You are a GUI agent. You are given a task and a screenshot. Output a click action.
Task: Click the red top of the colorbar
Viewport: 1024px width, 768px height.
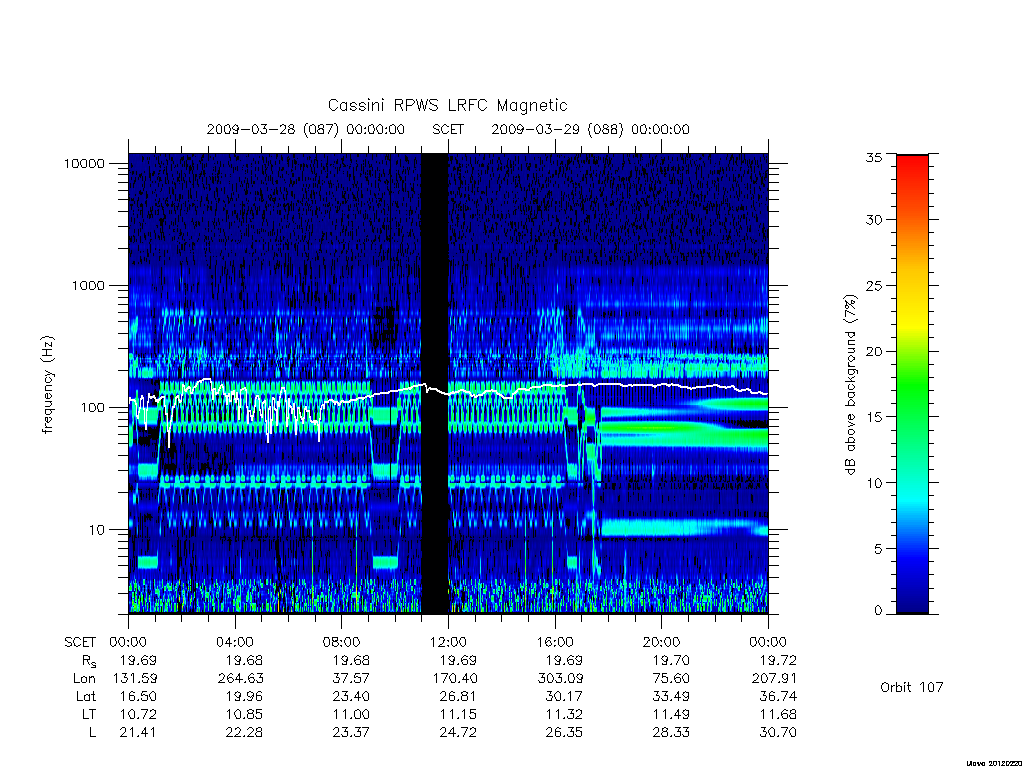tap(912, 163)
